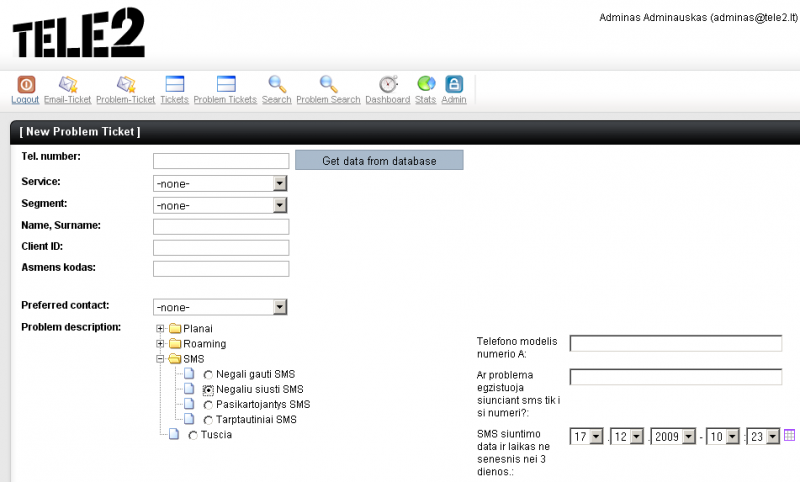
Task: Go to the Tickets link
Action: (x=174, y=99)
